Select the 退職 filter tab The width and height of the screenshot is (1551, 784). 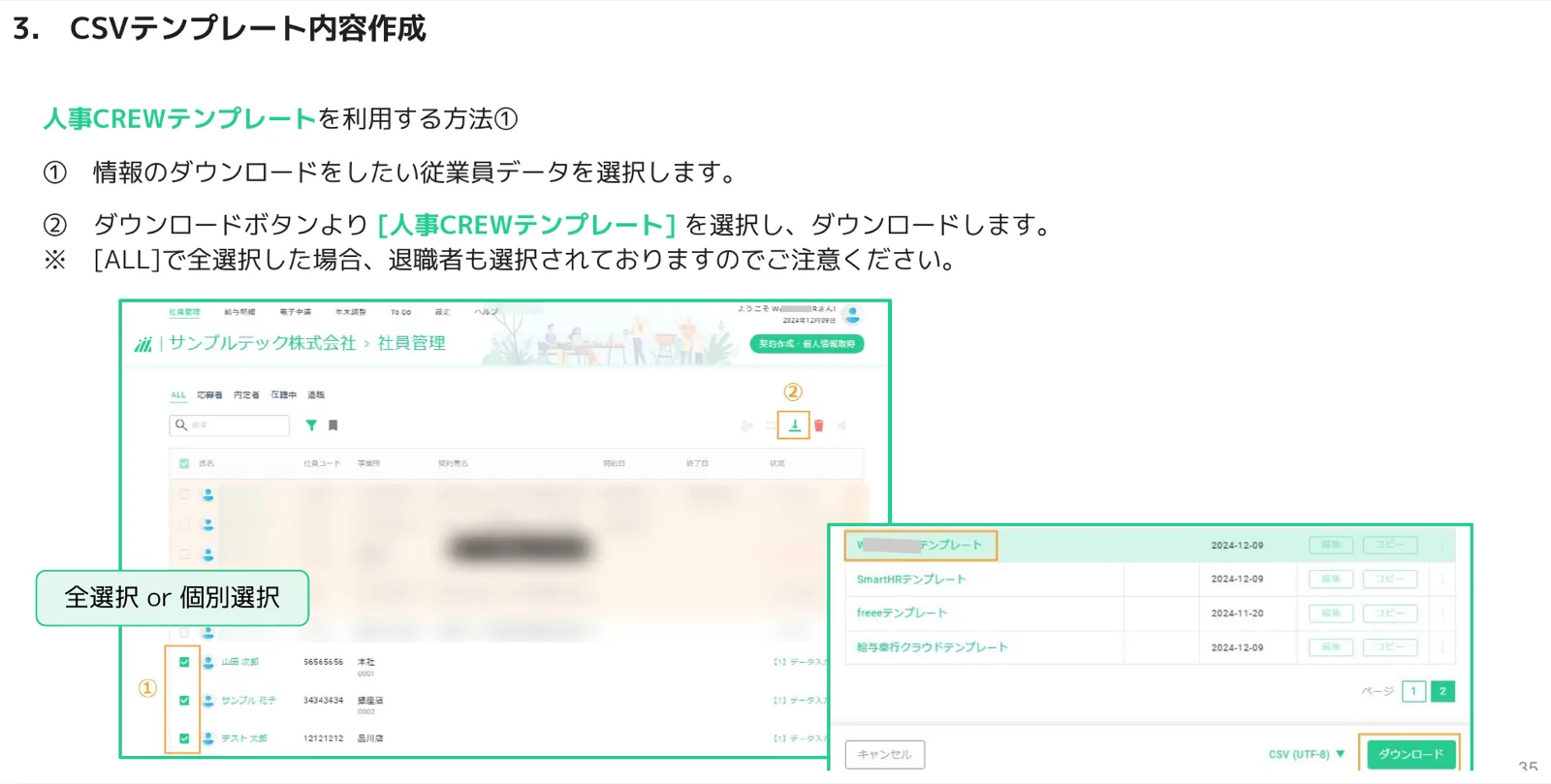(316, 395)
